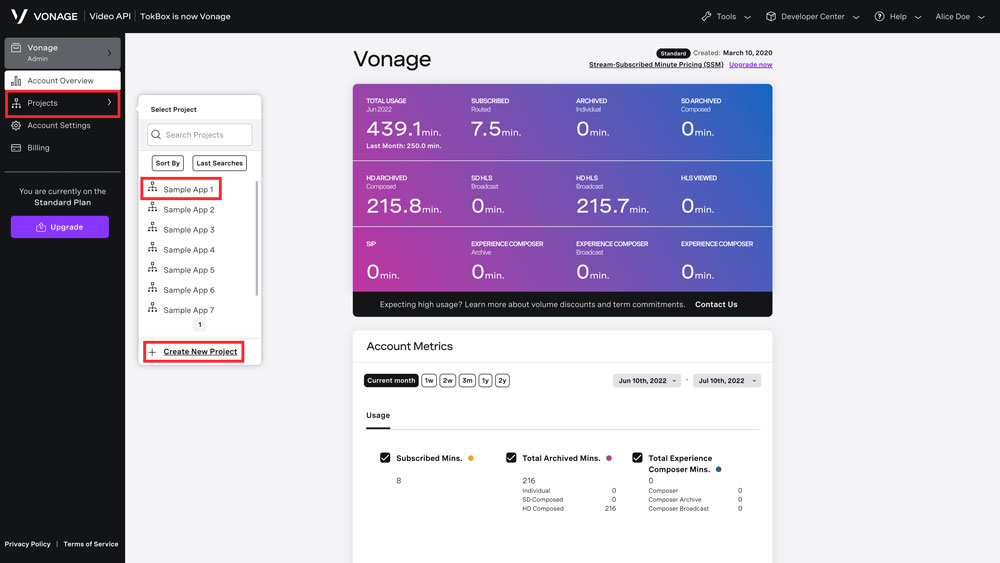1000x563 pixels.
Task: Uncheck Total Experience Composer Mins. checkbox
Action: point(637,458)
